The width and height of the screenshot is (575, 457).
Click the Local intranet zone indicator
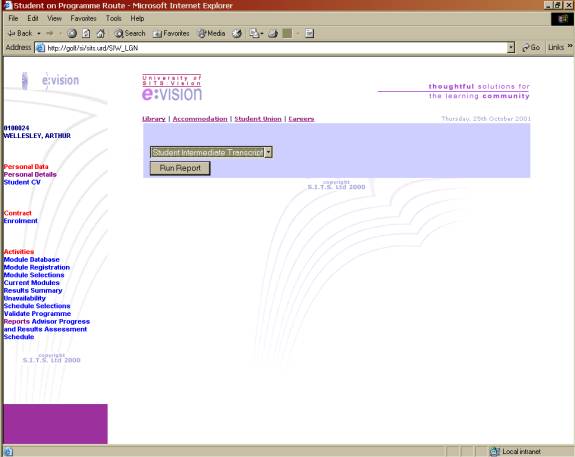pos(515,451)
